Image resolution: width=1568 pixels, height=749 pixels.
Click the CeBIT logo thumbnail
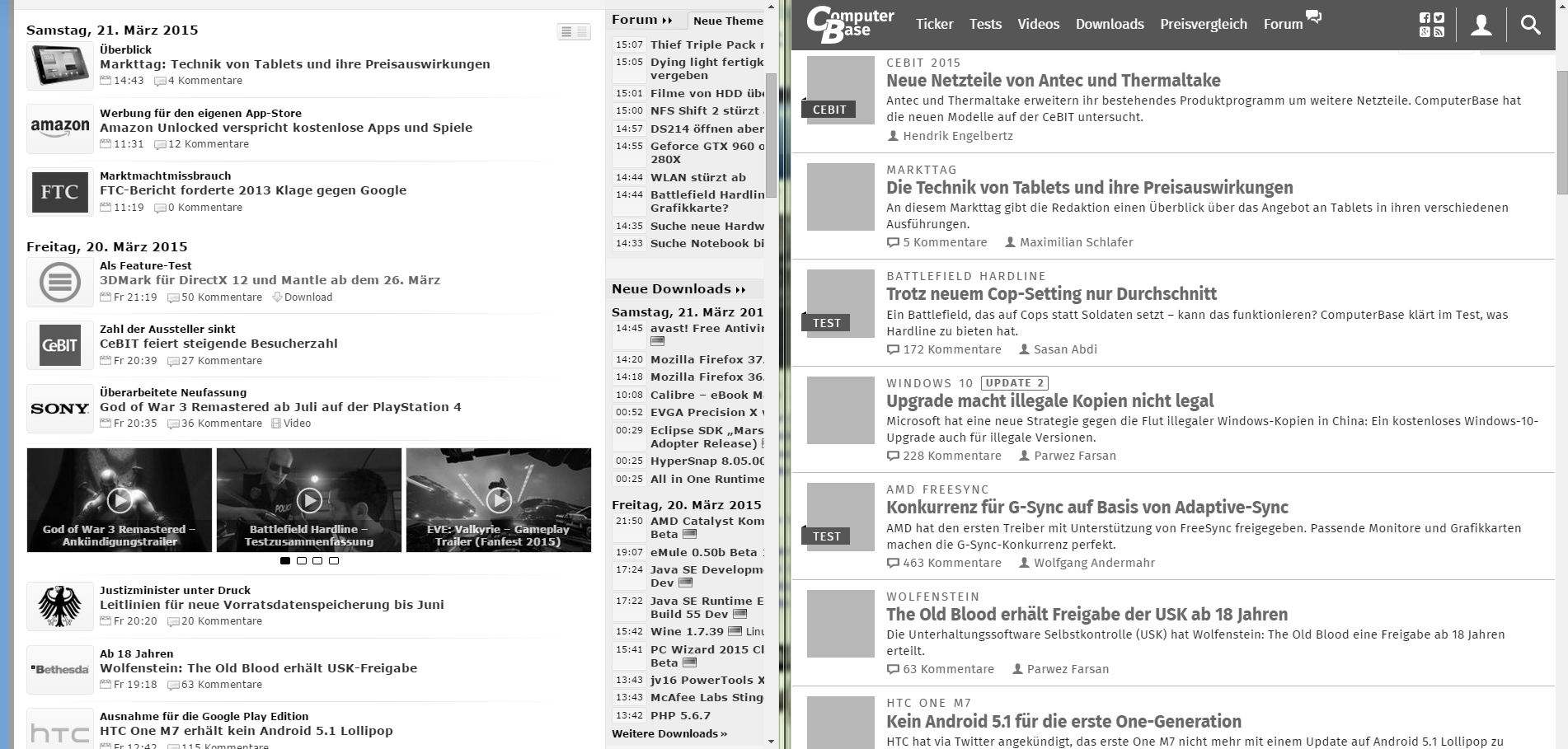[x=60, y=345]
